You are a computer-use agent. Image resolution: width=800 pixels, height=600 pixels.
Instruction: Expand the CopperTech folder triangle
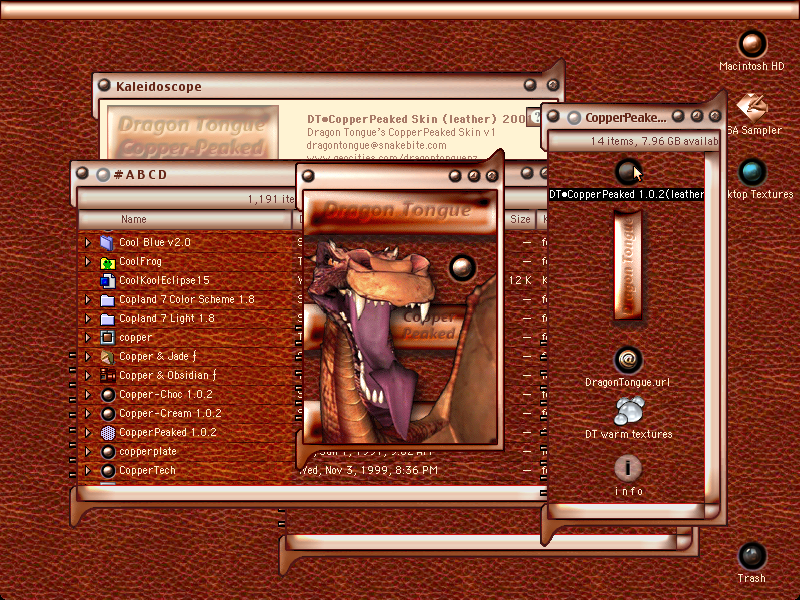pos(88,471)
